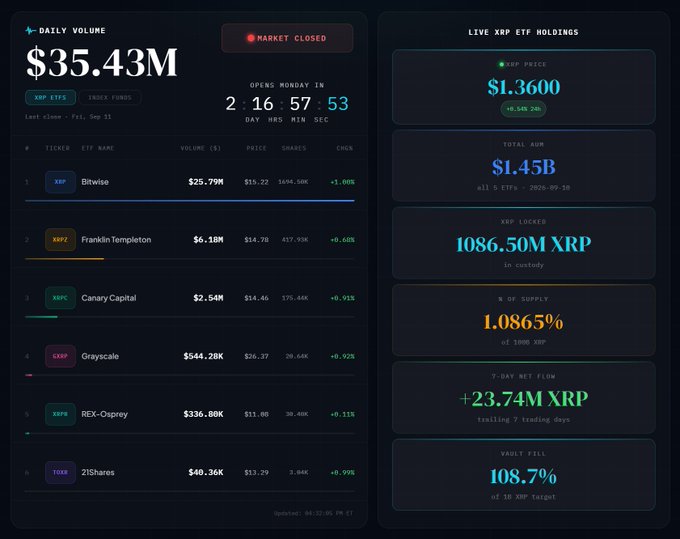Sort by the Price column header
The width and height of the screenshot is (680, 539).
click(256, 148)
